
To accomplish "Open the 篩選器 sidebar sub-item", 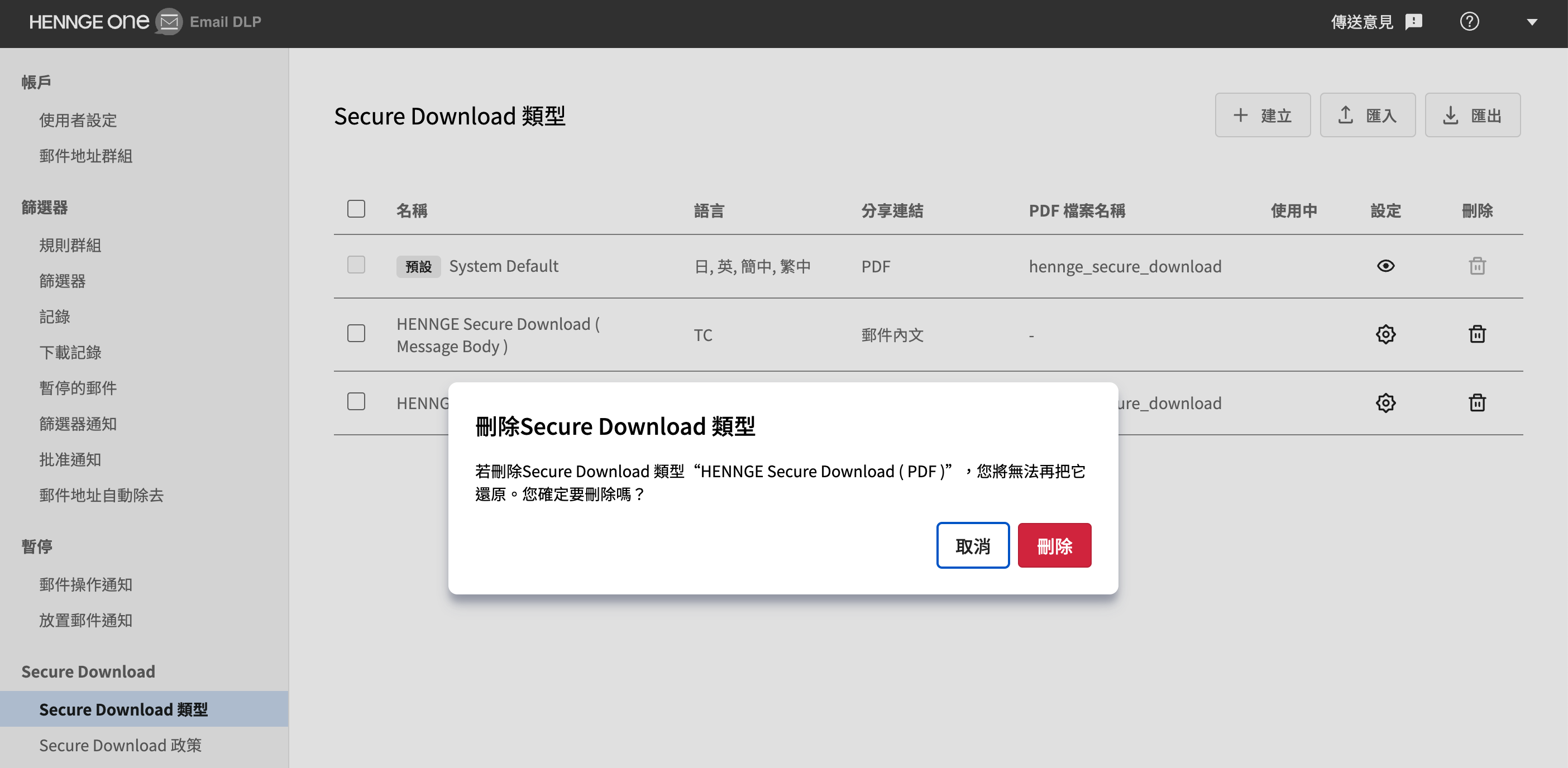I will (62, 281).
